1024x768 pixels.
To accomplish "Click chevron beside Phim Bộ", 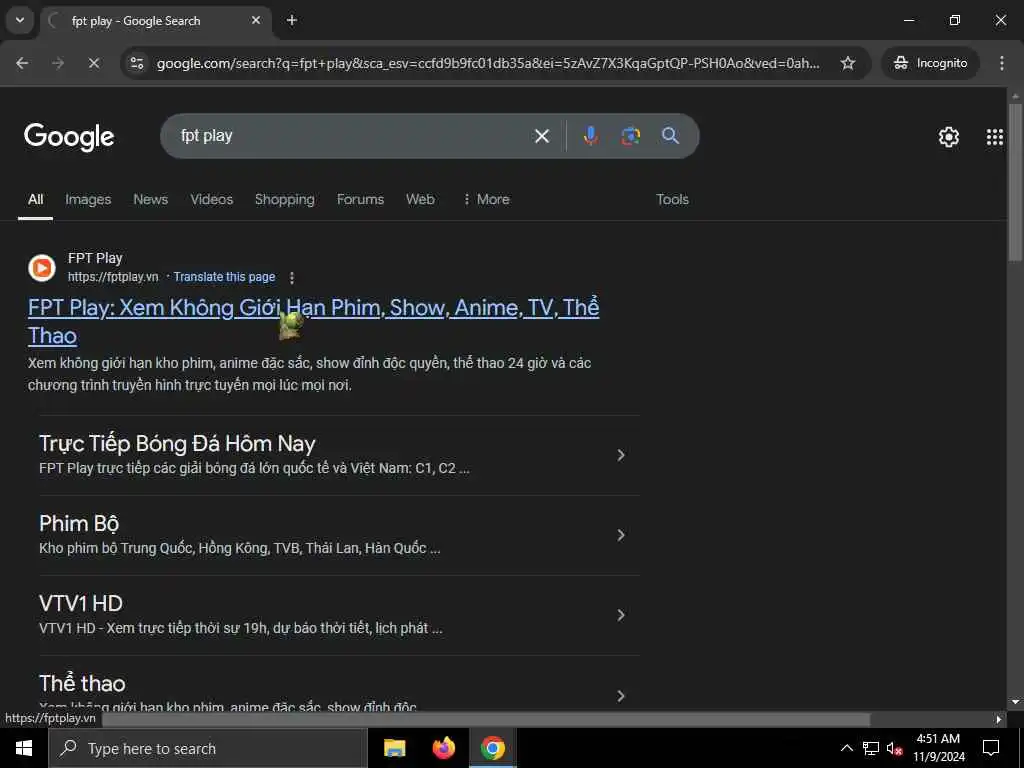I will (621, 536).
